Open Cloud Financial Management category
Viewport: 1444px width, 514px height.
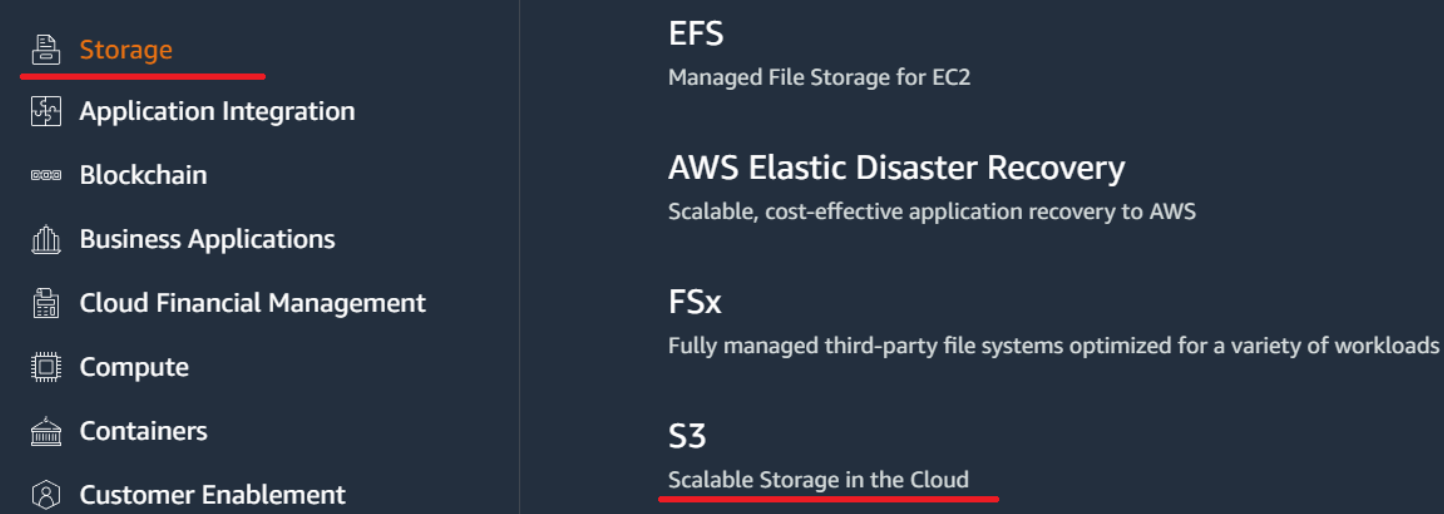pyautogui.click(x=252, y=303)
